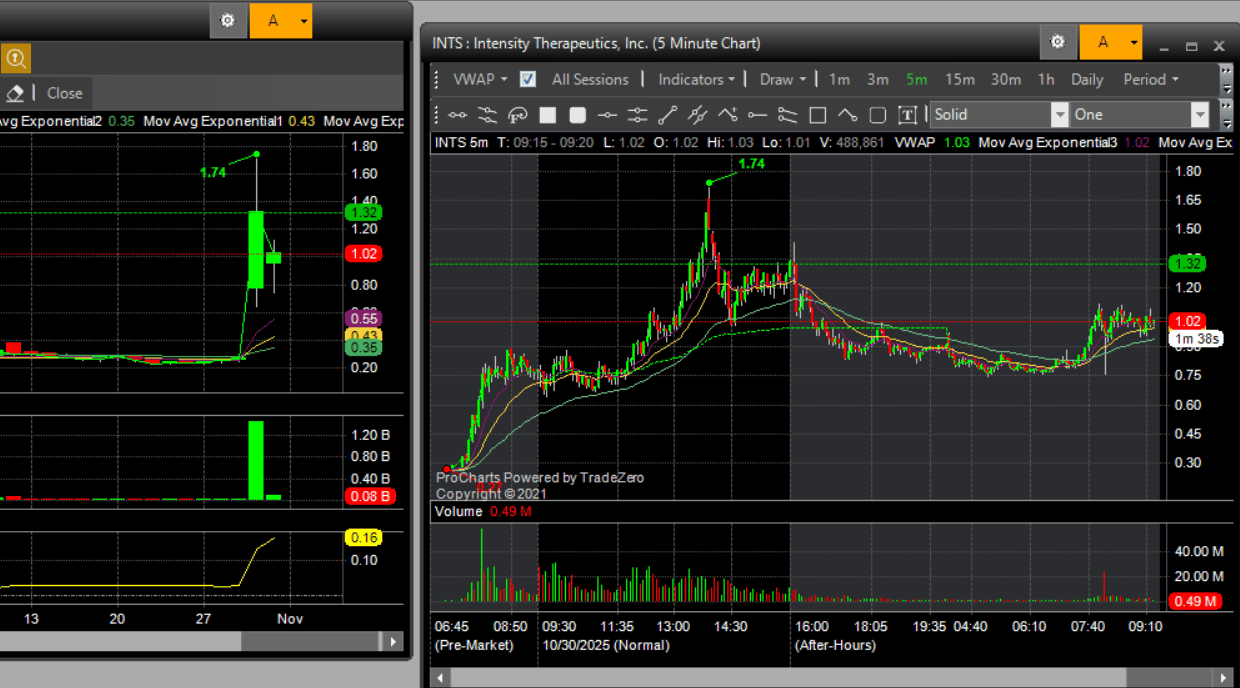Switch to the 15m timeframe
The width and height of the screenshot is (1240, 688).
click(x=959, y=79)
